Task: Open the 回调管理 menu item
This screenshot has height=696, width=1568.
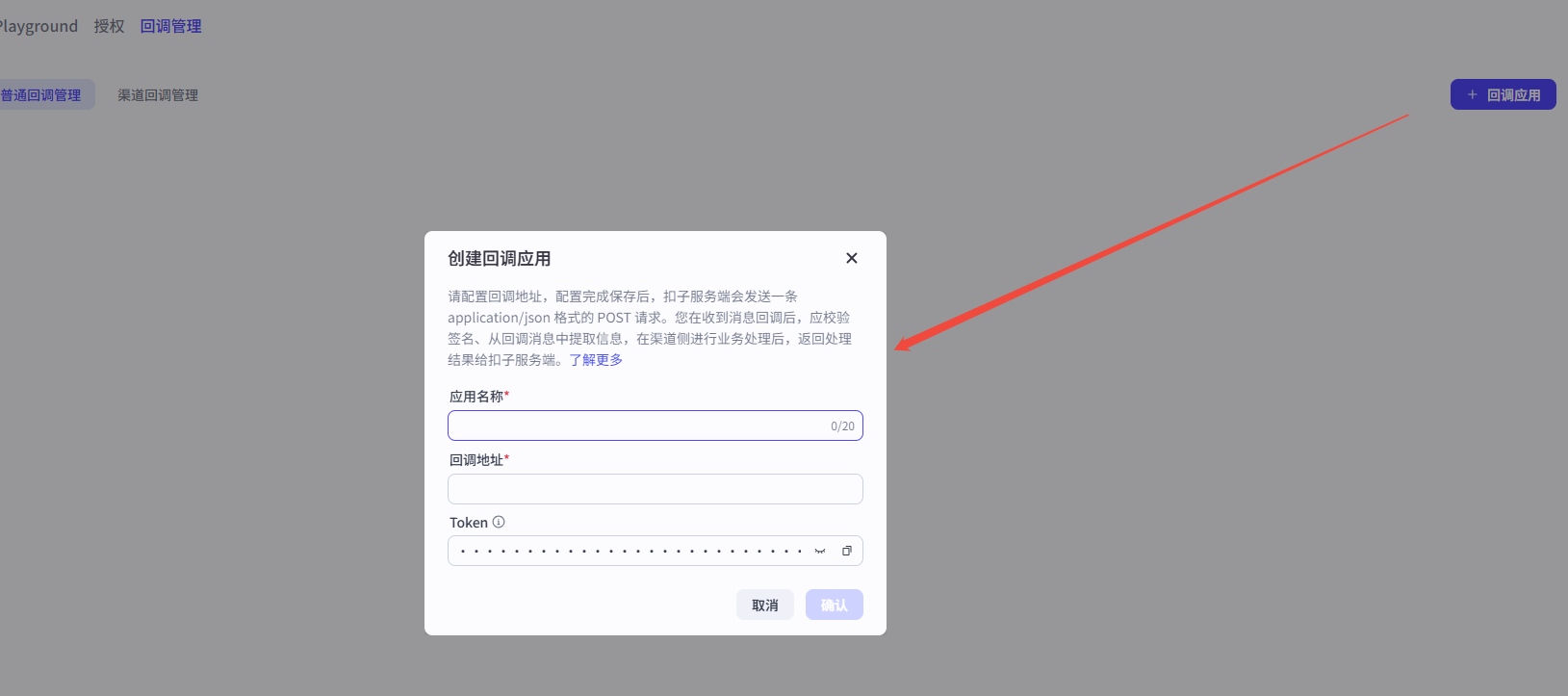Action: click(x=171, y=26)
